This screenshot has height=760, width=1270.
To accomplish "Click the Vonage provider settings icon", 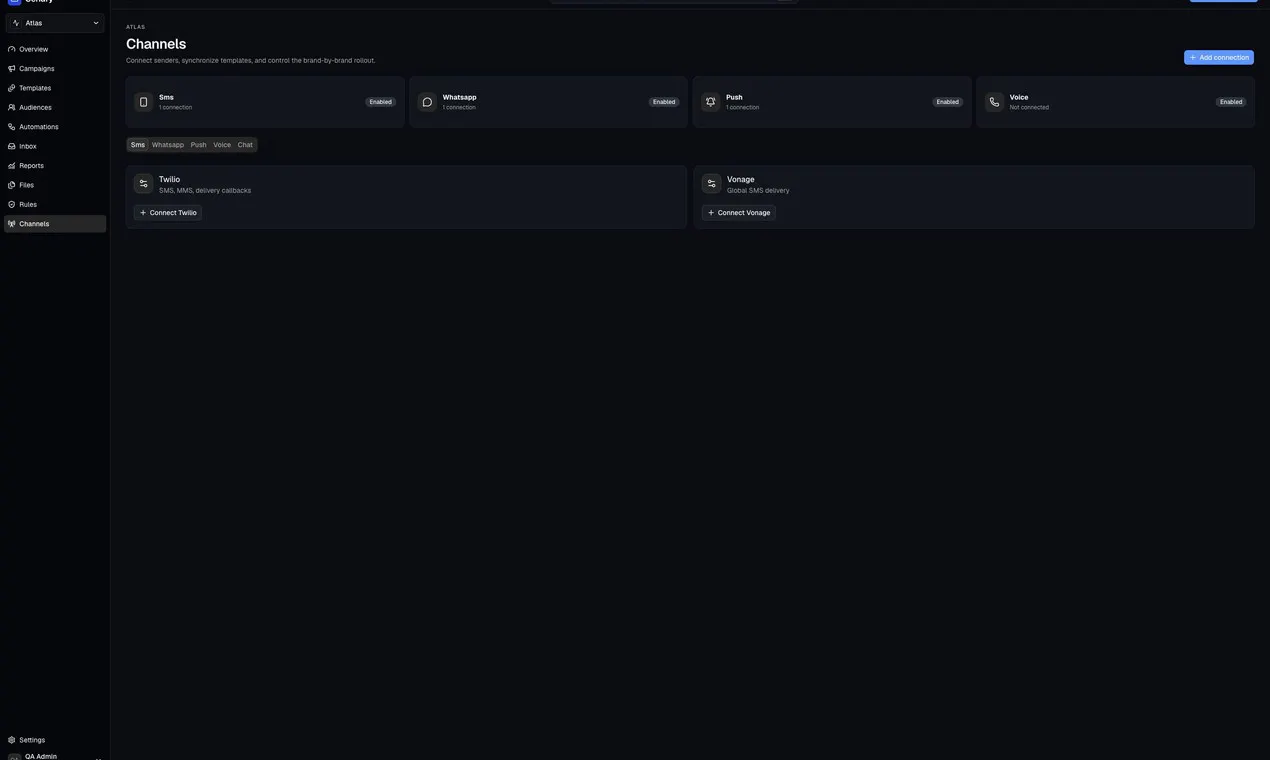I will tap(711, 184).
